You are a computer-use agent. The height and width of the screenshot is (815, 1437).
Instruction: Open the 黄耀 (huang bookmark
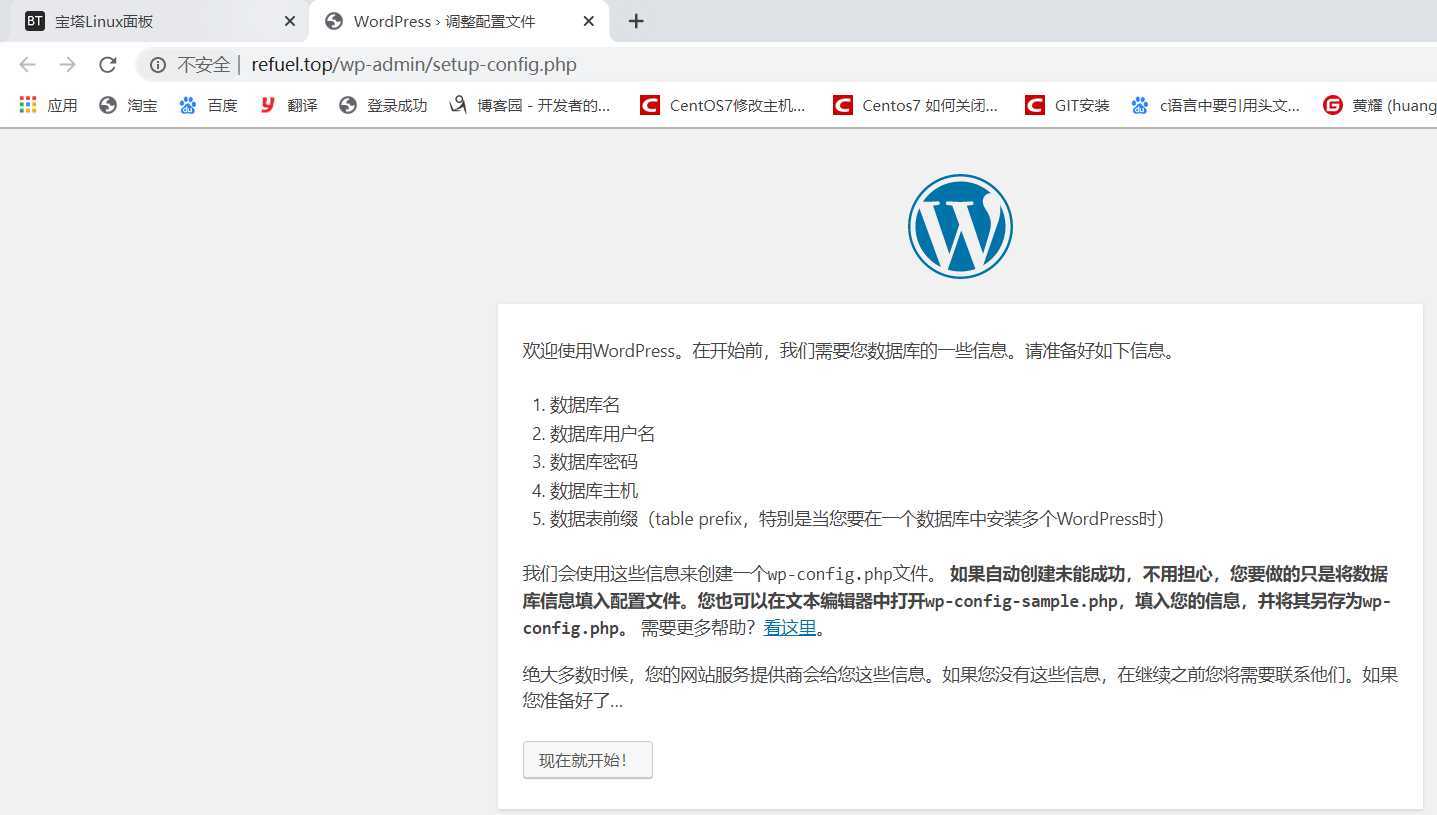click(x=1380, y=105)
